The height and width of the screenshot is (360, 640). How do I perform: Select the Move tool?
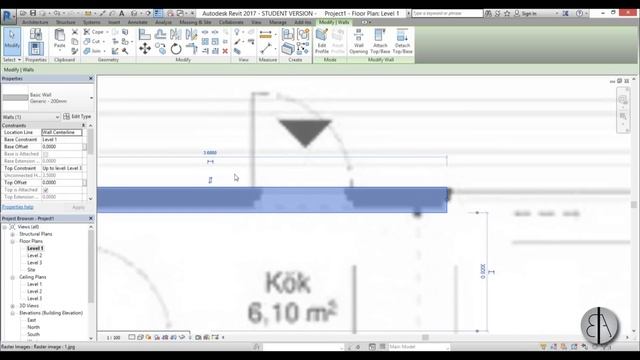point(144,49)
